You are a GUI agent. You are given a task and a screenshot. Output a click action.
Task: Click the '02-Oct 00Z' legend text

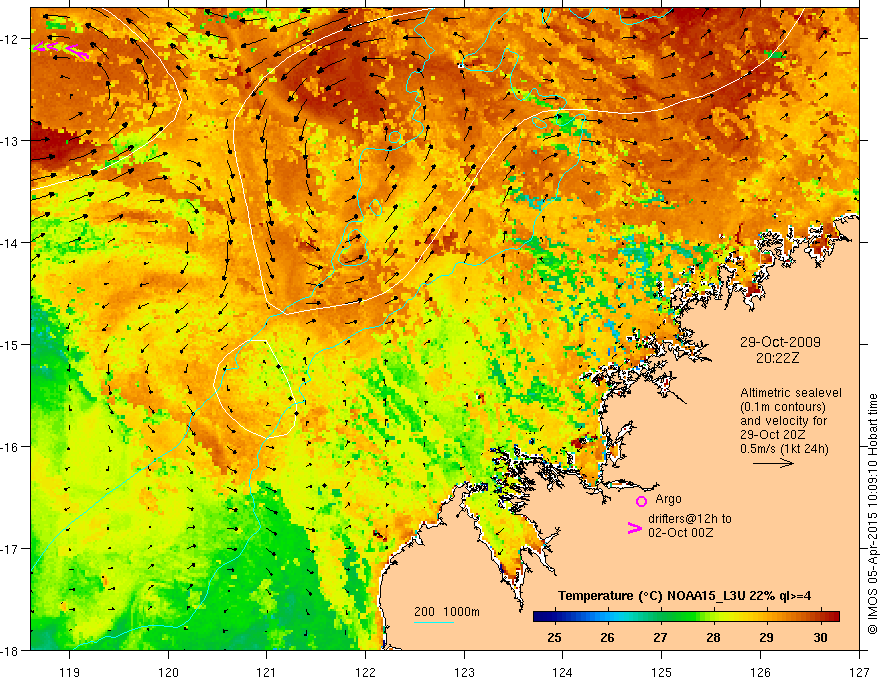click(x=681, y=533)
